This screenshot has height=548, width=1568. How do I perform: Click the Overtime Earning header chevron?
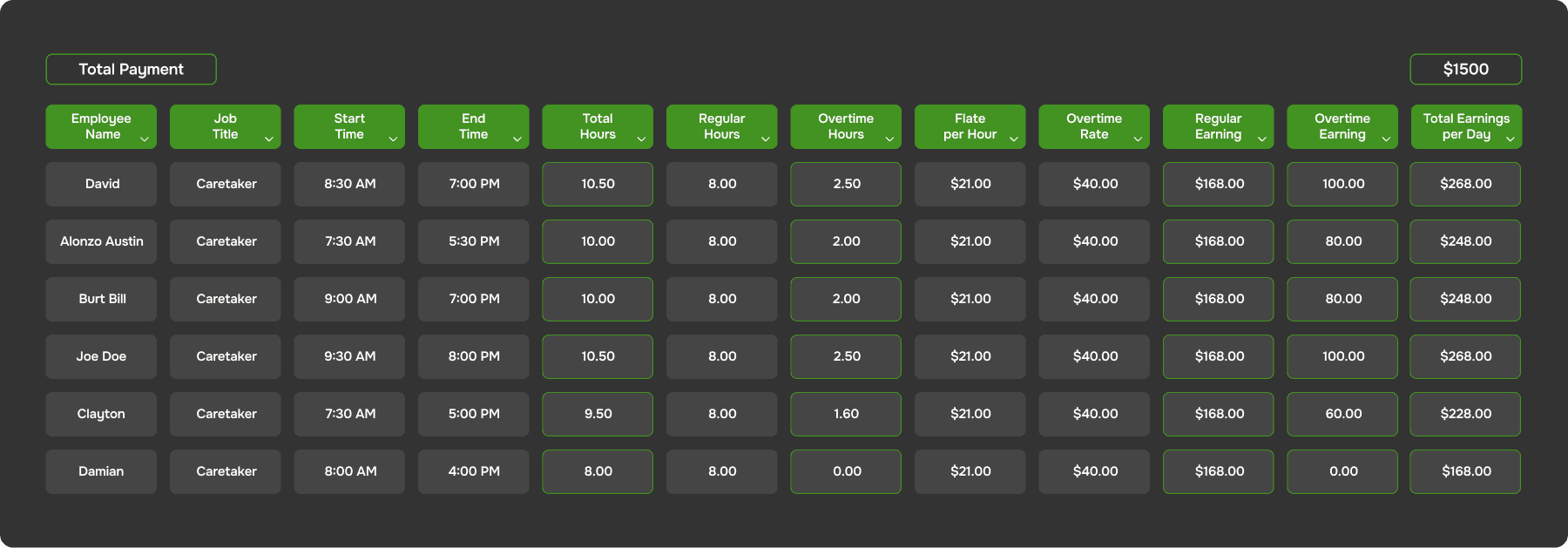tap(1386, 139)
